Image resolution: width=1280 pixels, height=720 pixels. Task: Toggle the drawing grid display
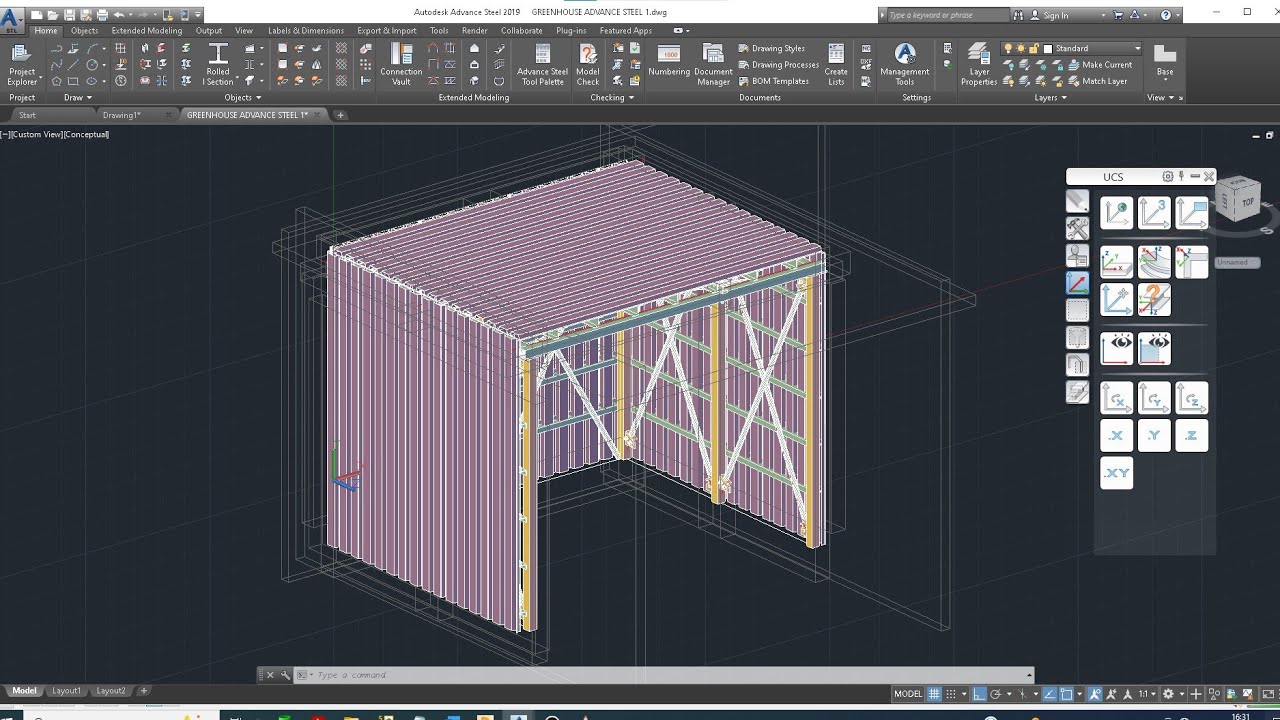click(x=934, y=694)
